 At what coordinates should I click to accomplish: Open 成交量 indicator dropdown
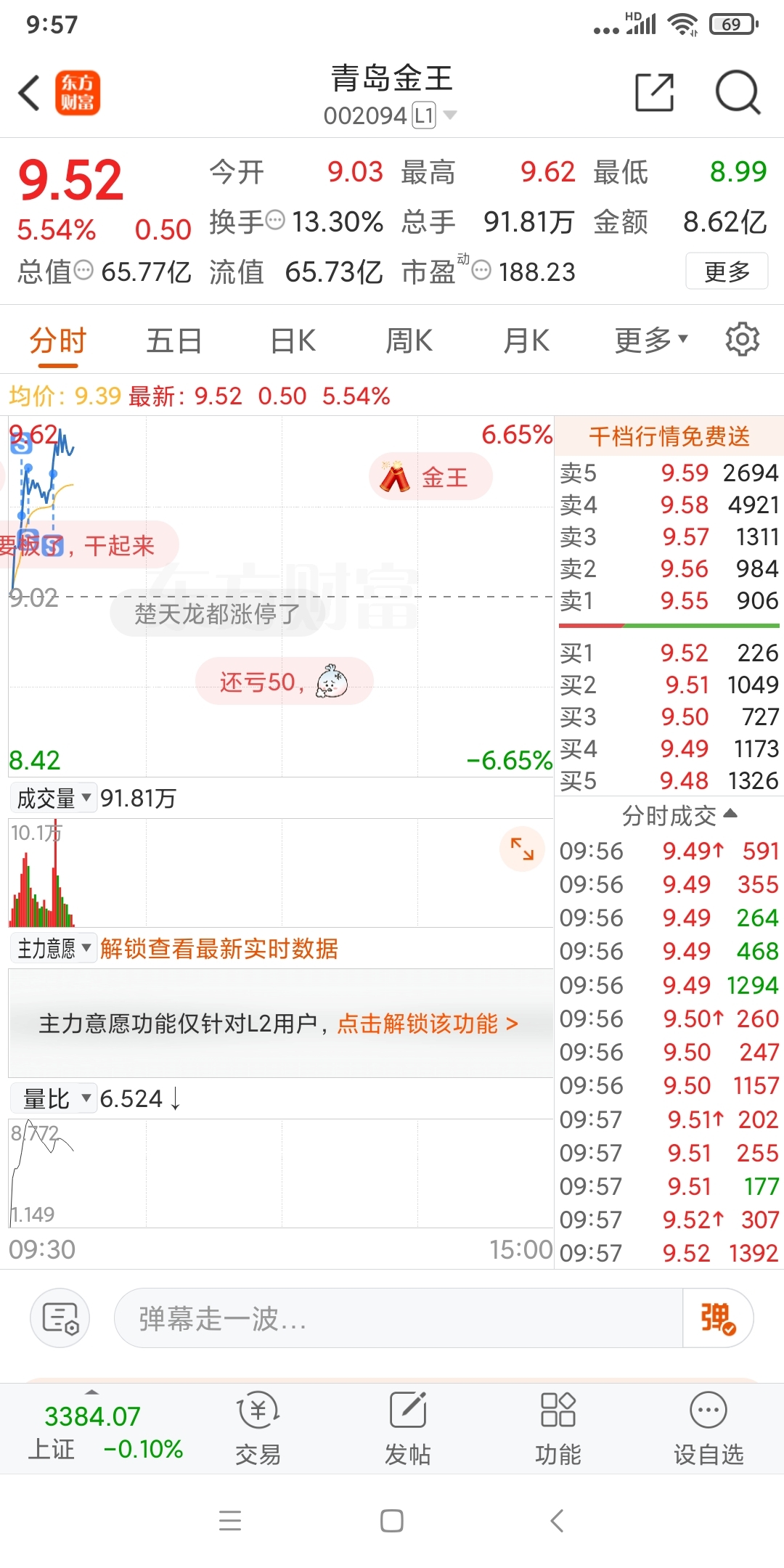[54, 798]
